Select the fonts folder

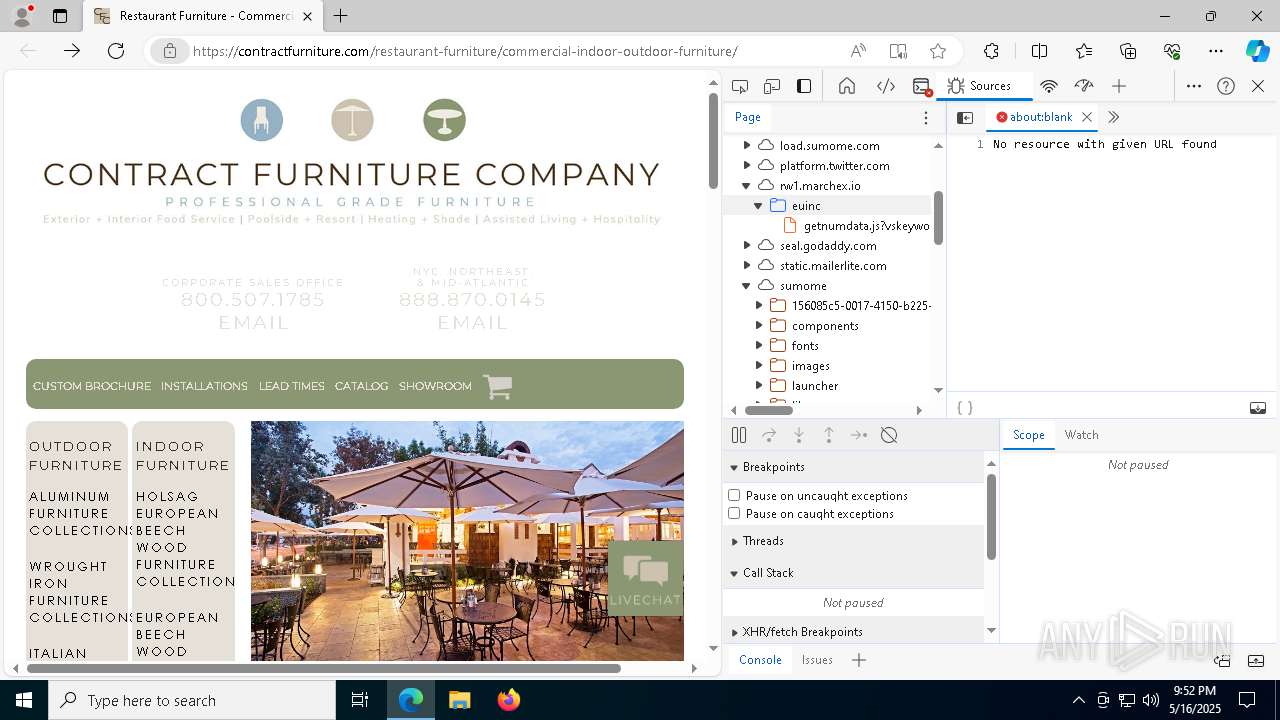[805, 345]
